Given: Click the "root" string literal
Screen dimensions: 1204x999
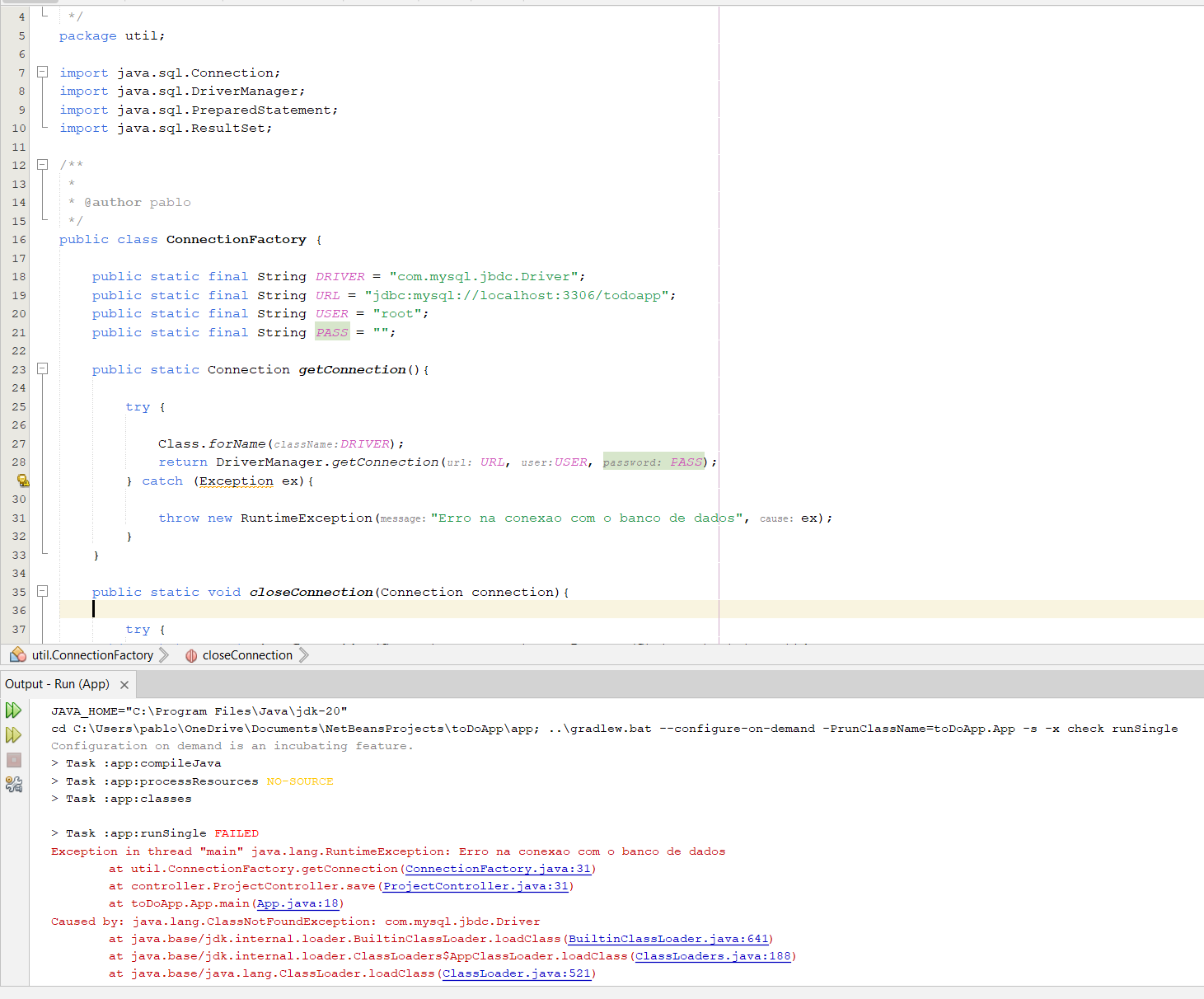Looking at the screenshot, I should (396, 314).
